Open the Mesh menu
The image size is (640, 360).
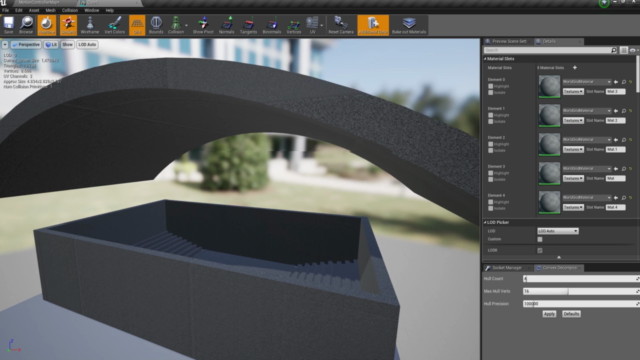[x=51, y=10]
